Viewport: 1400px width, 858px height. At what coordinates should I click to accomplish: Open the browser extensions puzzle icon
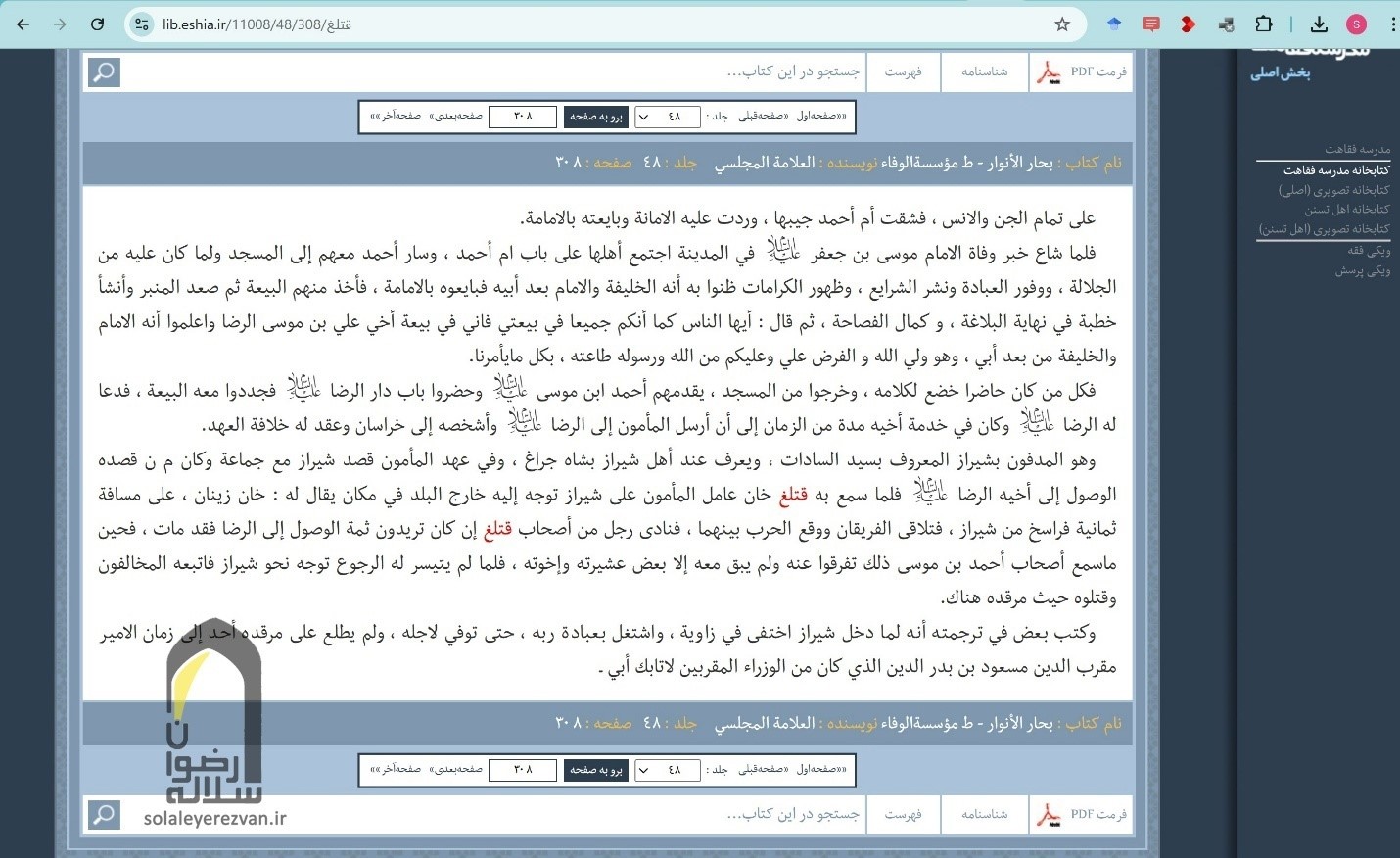(1264, 24)
